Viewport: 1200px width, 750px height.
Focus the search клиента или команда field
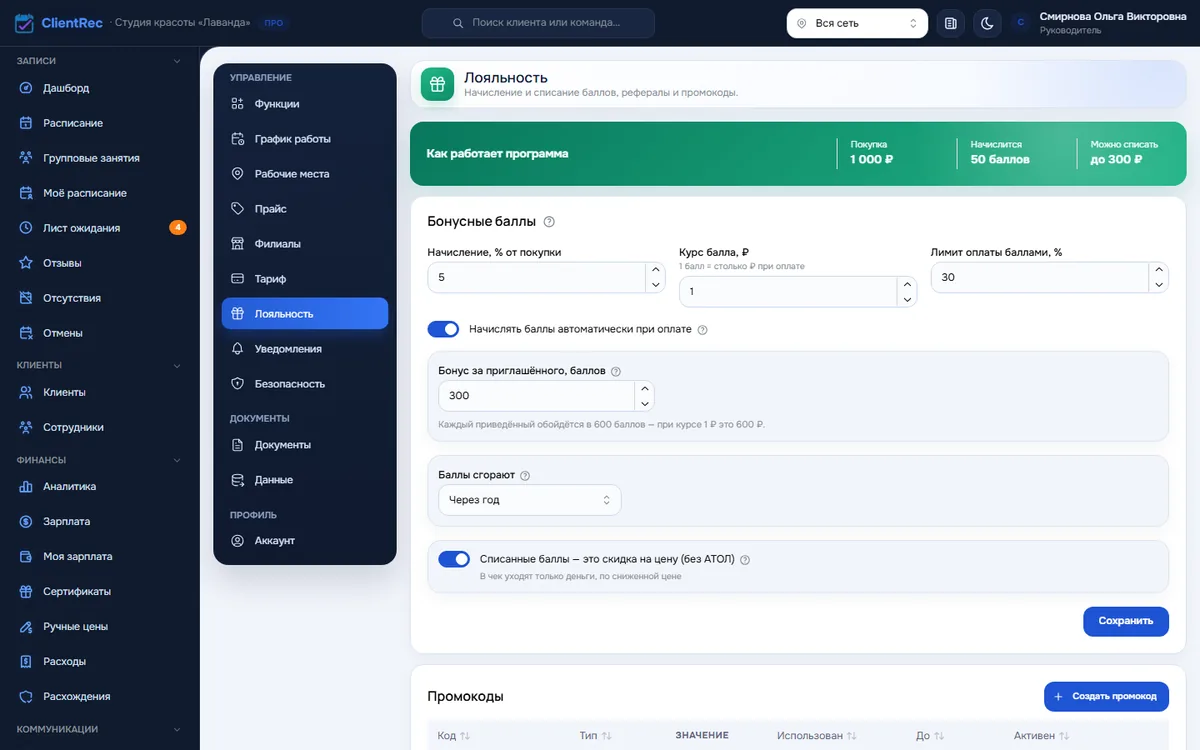[538, 23]
